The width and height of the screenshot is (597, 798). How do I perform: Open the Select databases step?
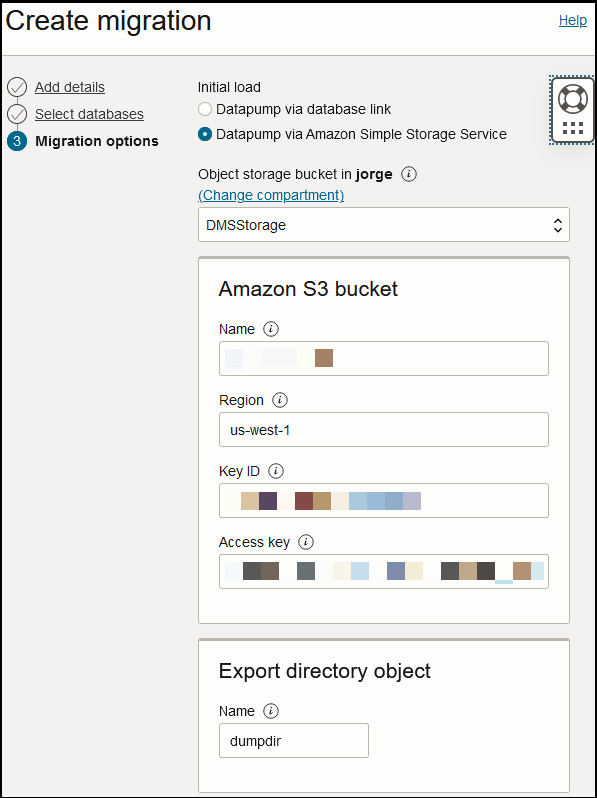(89, 114)
